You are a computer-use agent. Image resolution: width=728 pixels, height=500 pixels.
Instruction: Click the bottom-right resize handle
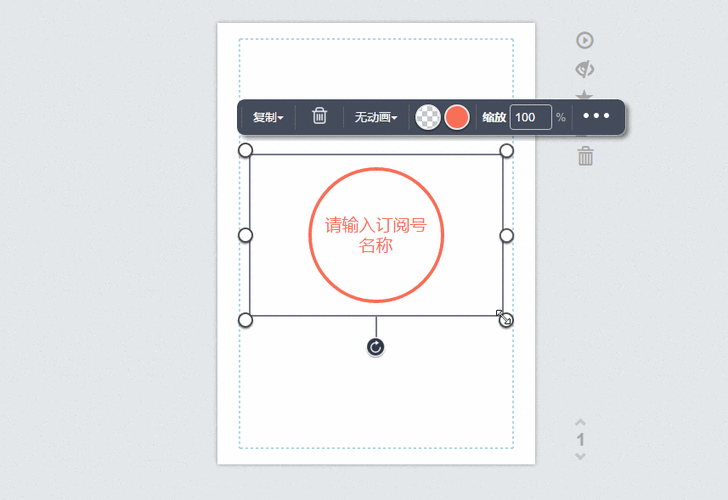point(506,319)
